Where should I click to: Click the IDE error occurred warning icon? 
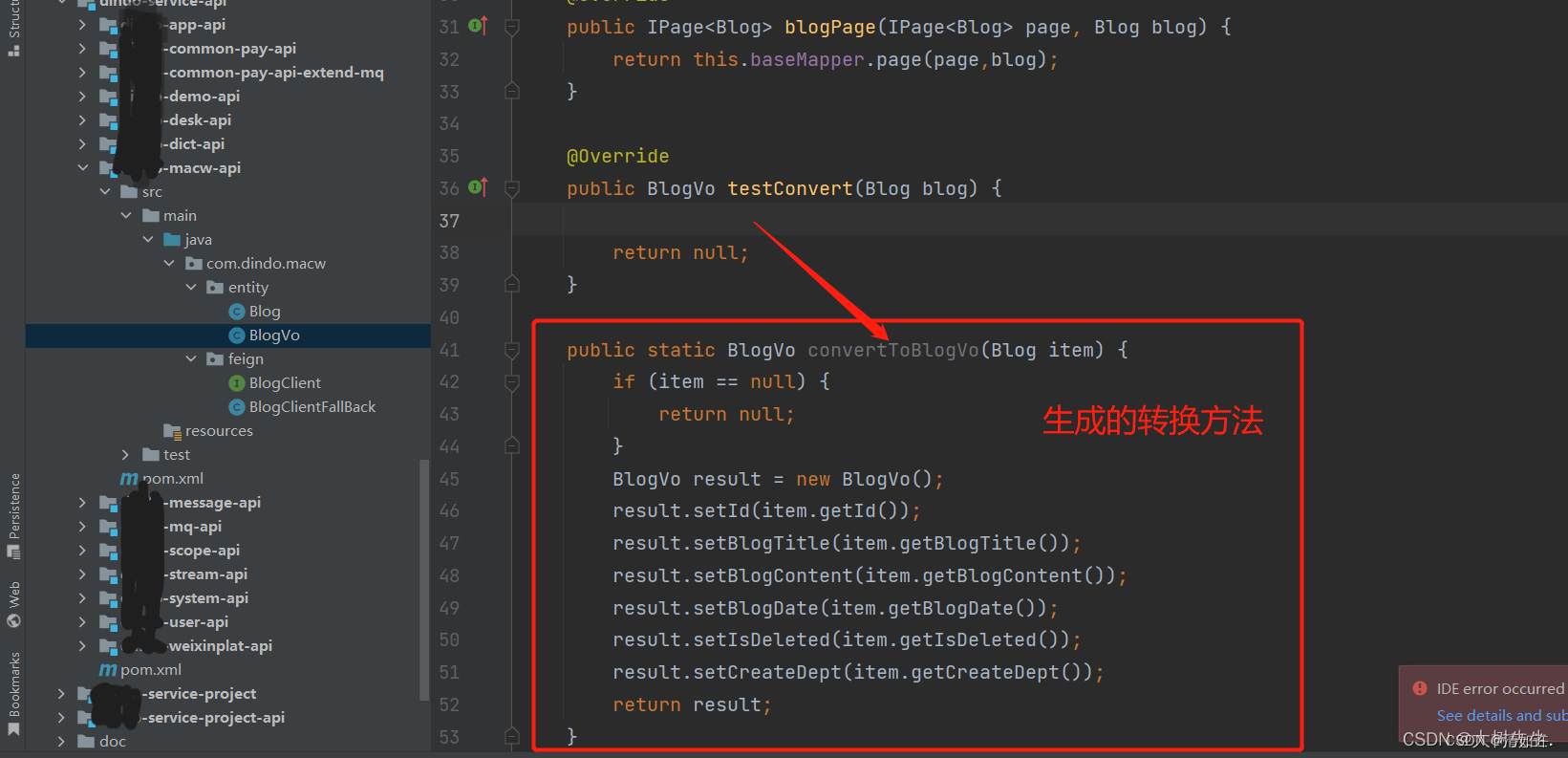tap(1420, 688)
